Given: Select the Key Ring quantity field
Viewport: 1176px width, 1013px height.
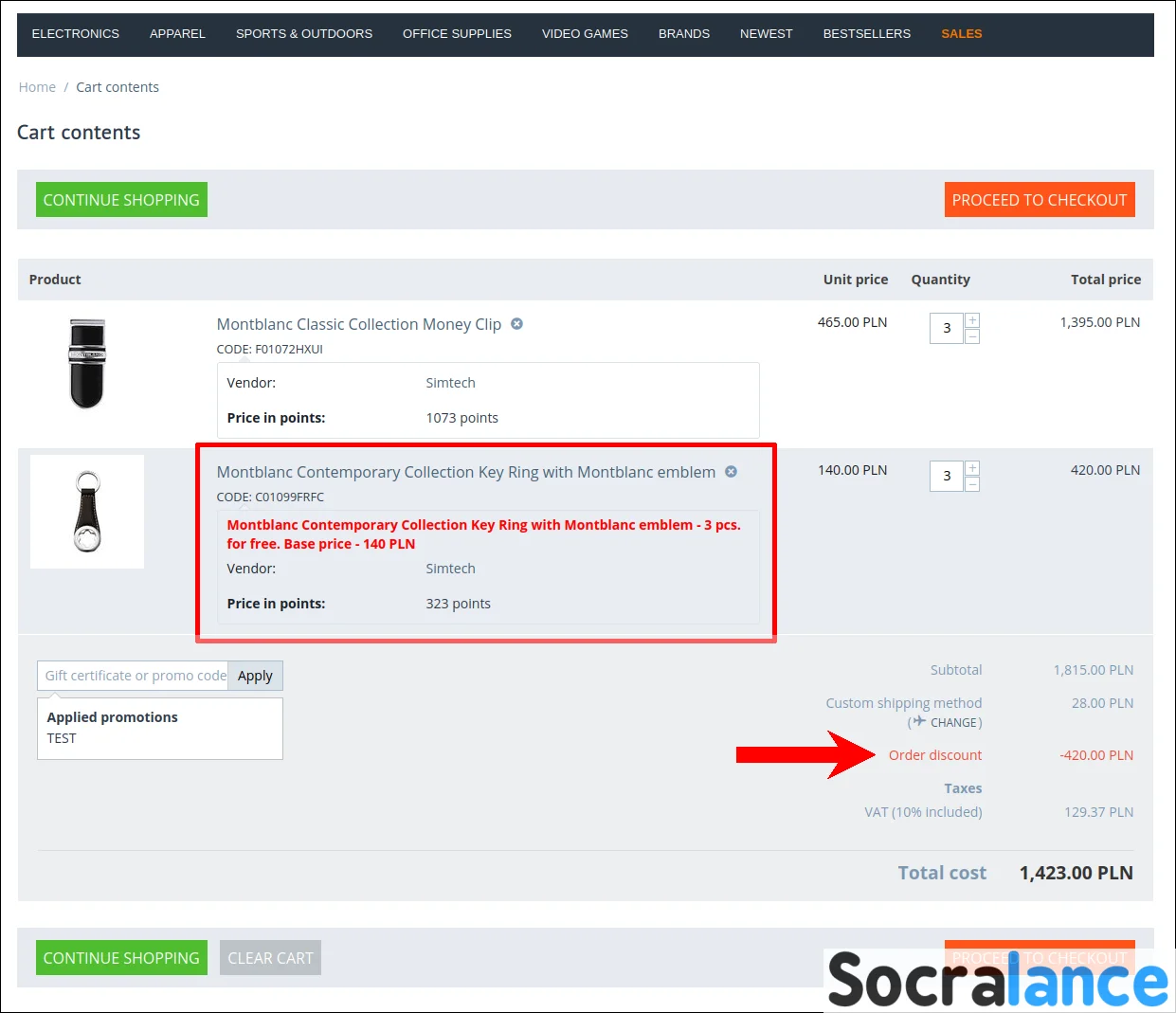Looking at the screenshot, I should click(947, 476).
